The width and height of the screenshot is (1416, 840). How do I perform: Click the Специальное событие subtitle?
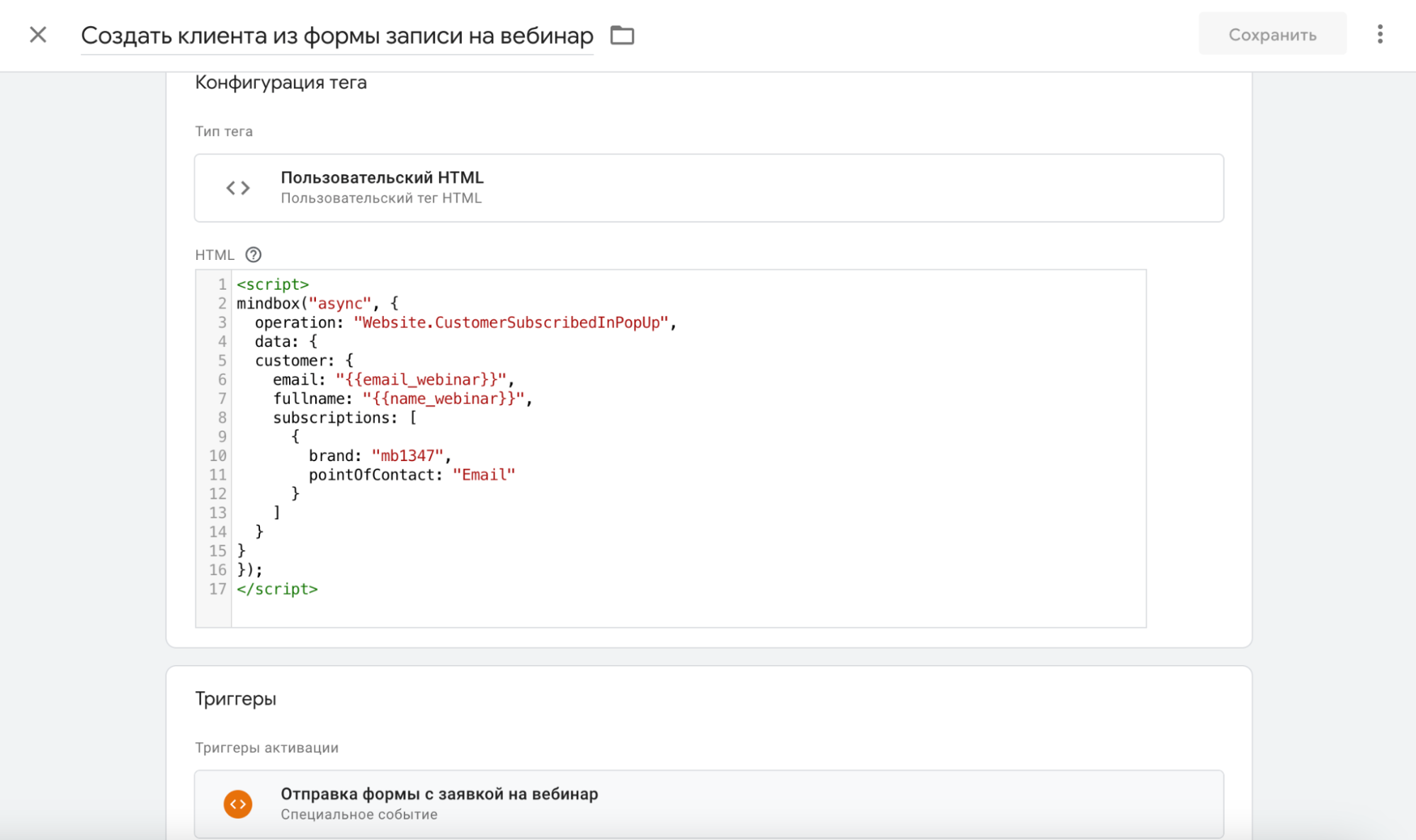click(x=359, y=815)
